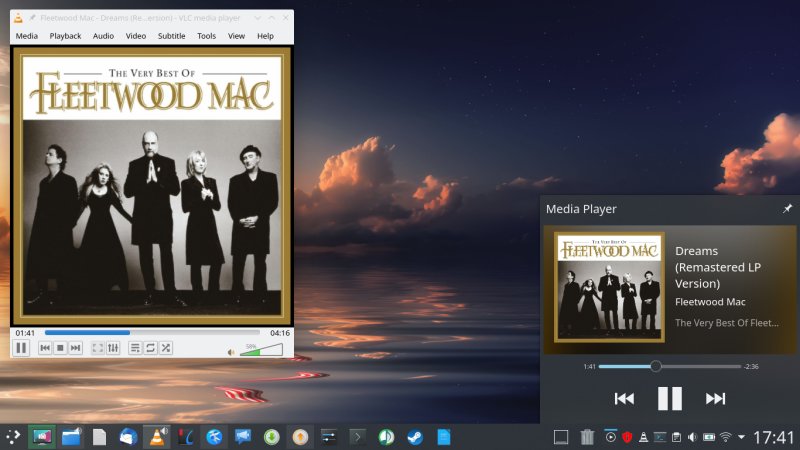Image resolution: width=800 pixels, height=450 pixels.
Task: Toggle fullscreen in VLC controls
Action: pos(97,348)
